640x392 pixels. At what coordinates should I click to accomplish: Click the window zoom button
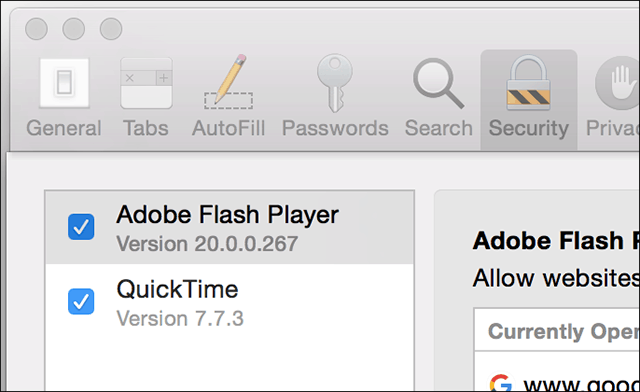[111, 29]
